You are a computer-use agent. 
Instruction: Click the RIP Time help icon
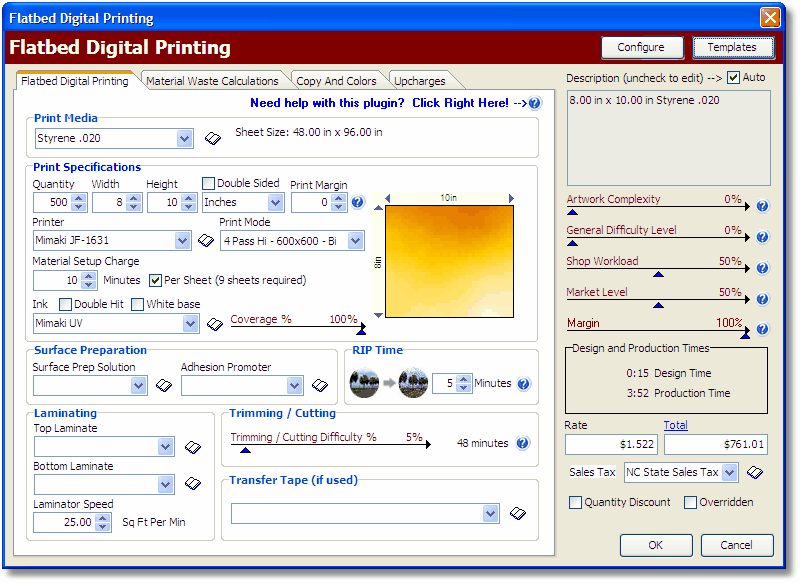[x=524, y=384]
